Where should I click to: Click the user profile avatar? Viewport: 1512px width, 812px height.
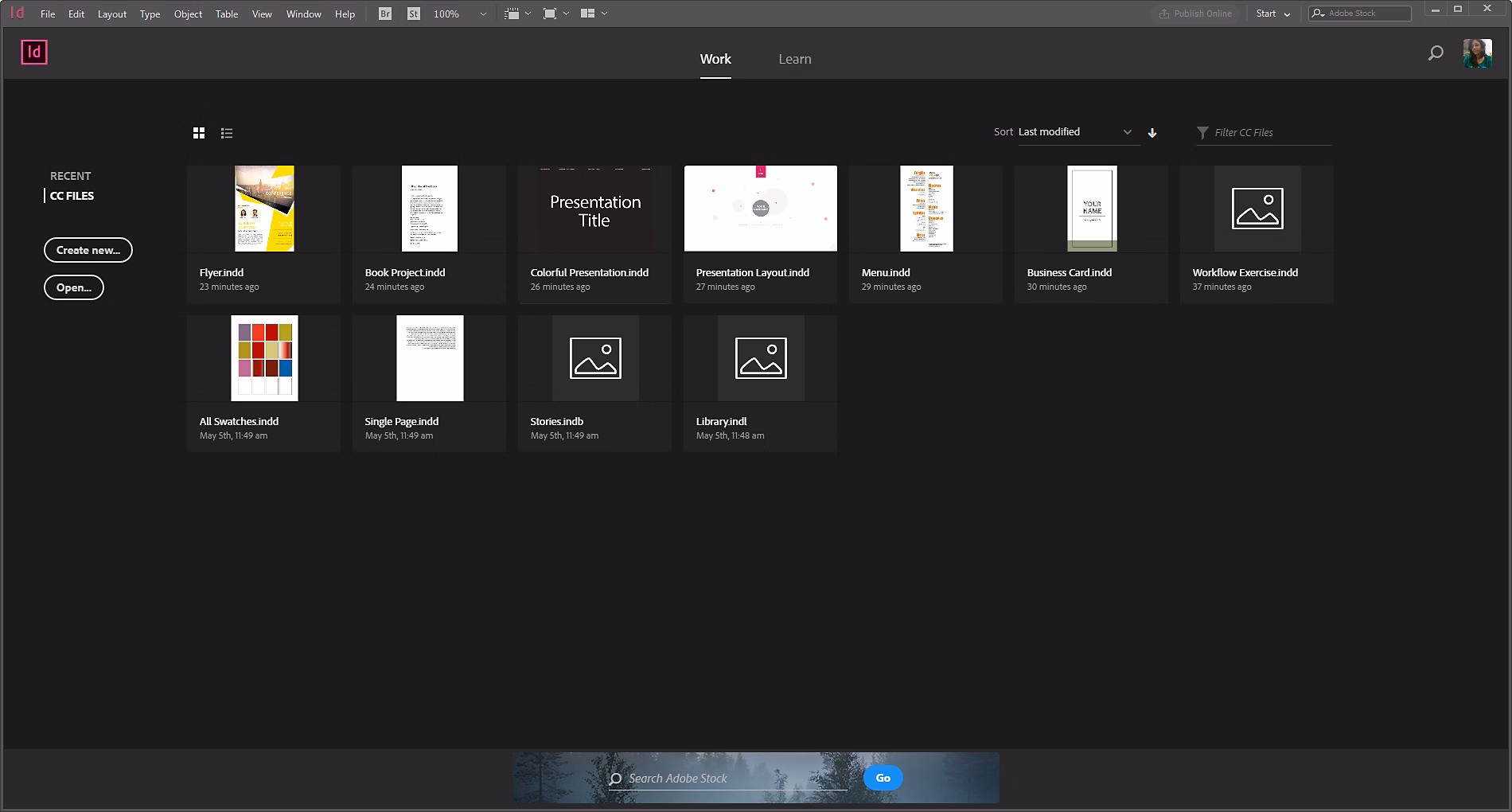1478,53
